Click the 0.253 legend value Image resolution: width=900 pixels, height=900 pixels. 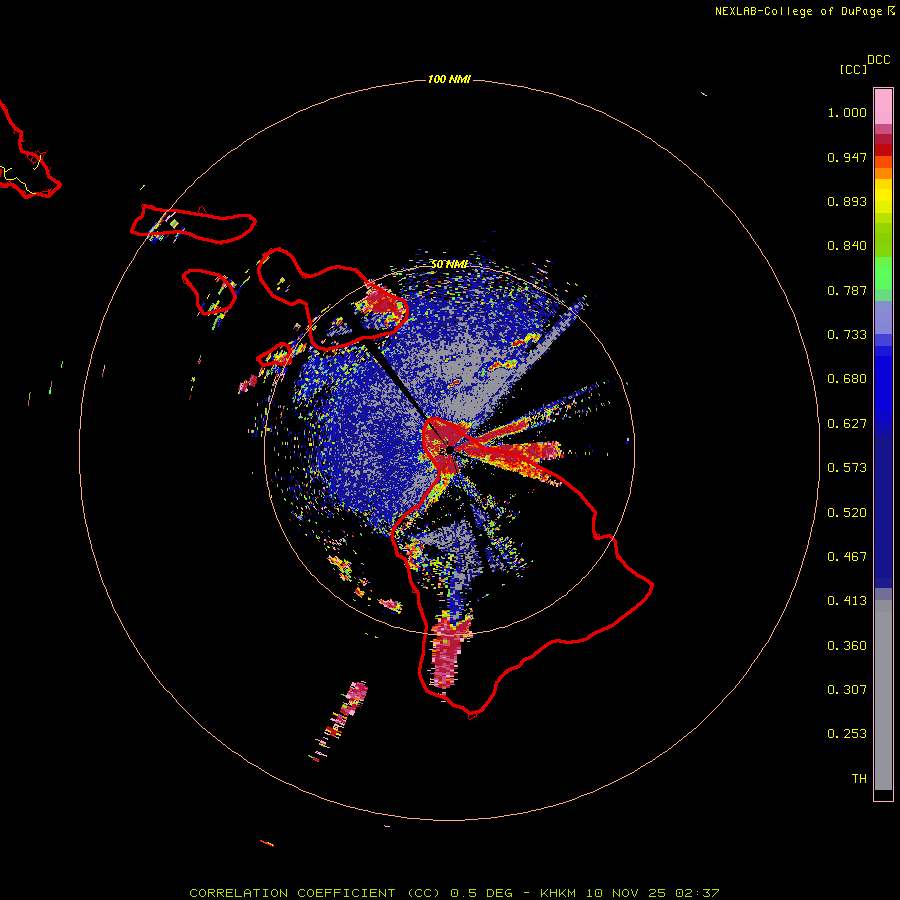pos(847,734)
